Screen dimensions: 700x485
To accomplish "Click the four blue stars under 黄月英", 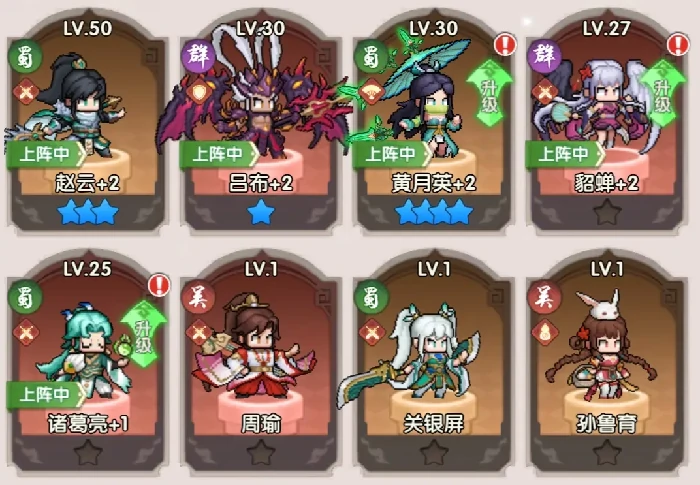I will 434,212.
